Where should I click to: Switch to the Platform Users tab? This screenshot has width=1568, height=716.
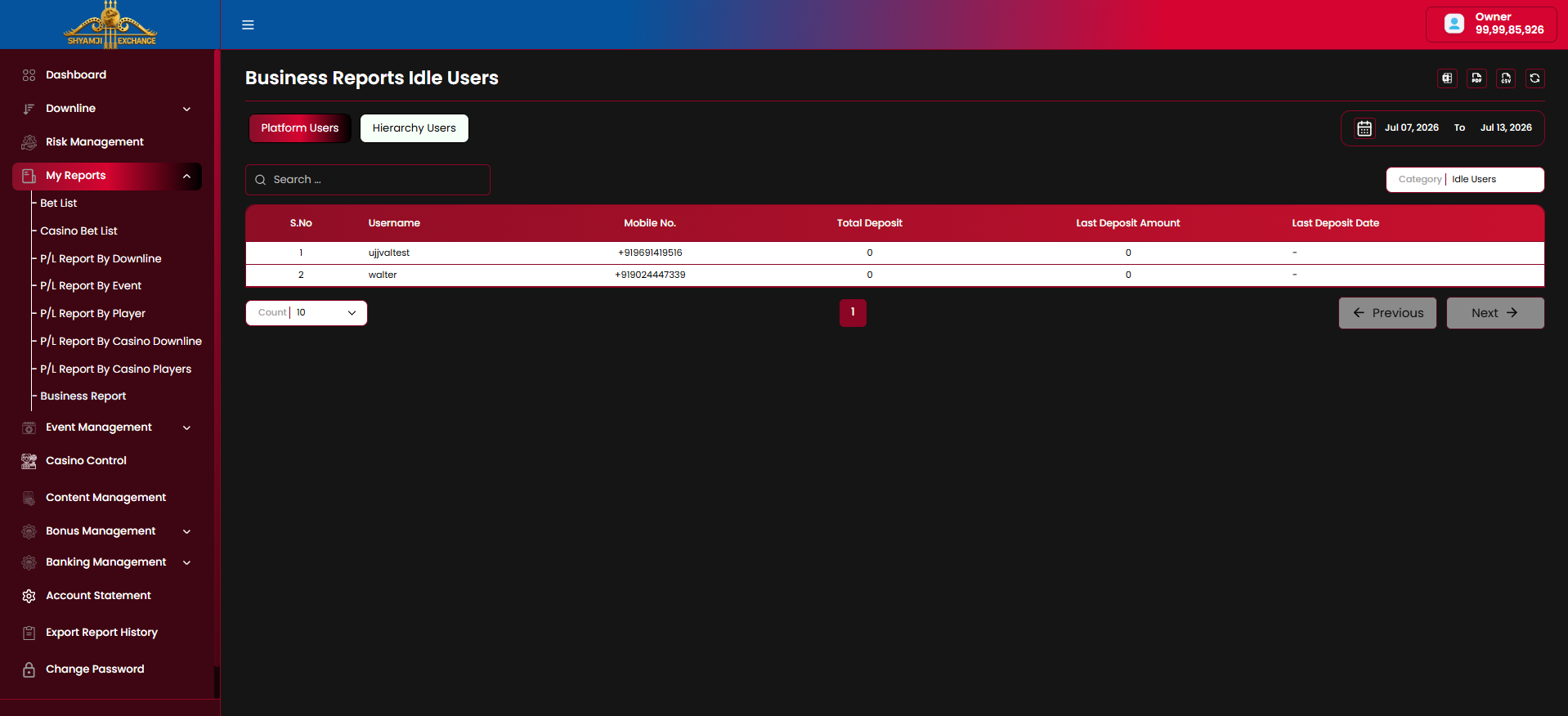pos(300,128)
